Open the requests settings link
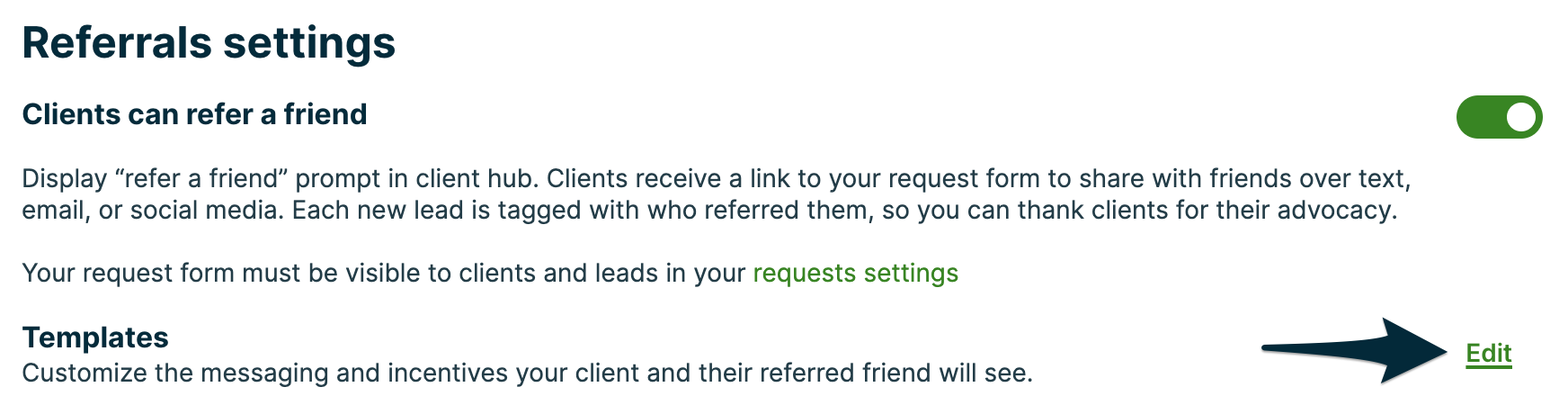The image size is (1568, 405). (x=855, y=273)
